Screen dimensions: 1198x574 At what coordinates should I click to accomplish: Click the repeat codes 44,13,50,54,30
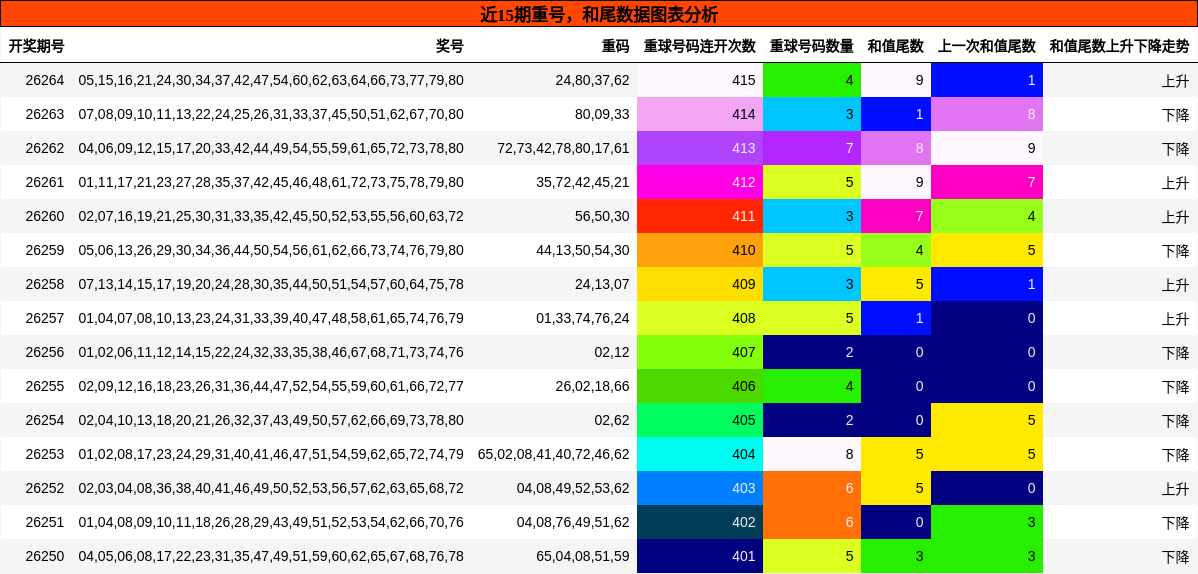(583, 251)
